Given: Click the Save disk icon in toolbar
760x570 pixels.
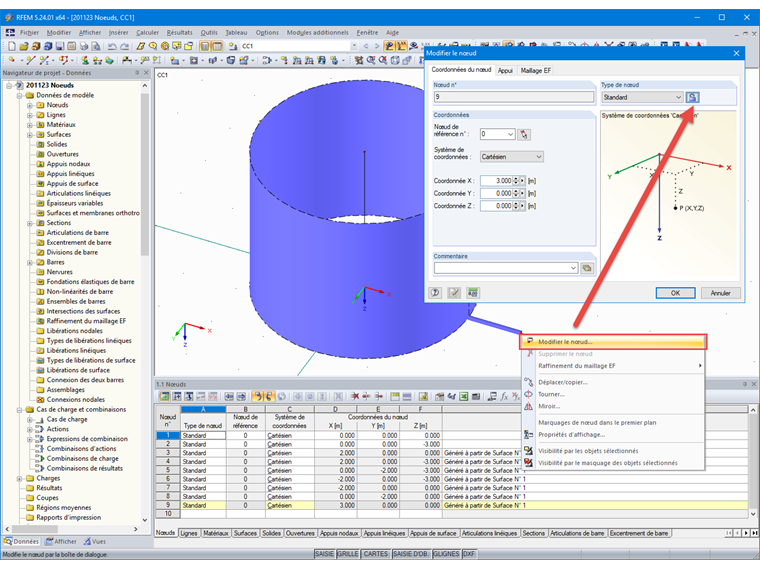Looking at the screenshot, I should (x=60, y=46).
